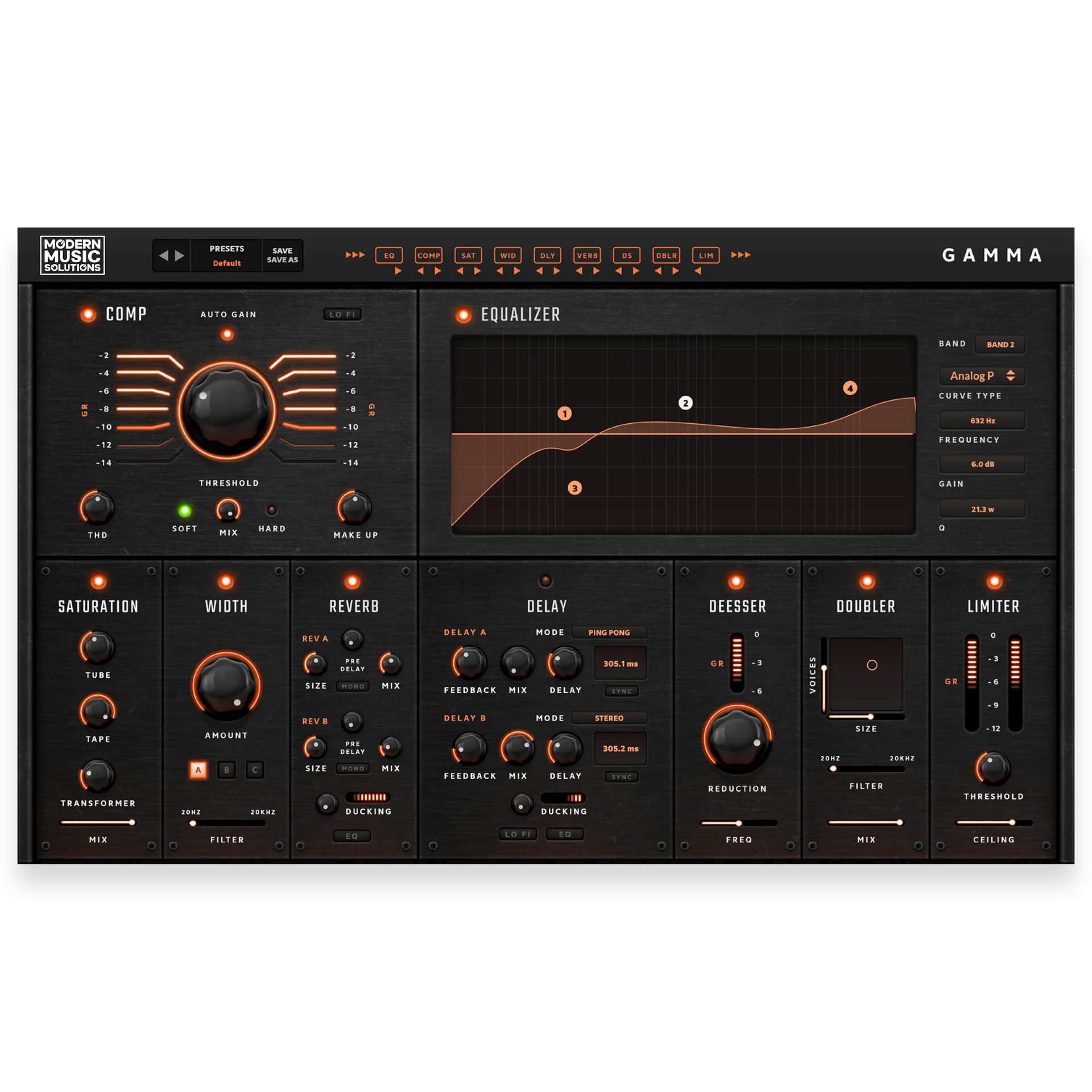This screenshot has width=1092, height=1092.
Task: Toggle the Auto Gain LED
Action: coord(227,334)
